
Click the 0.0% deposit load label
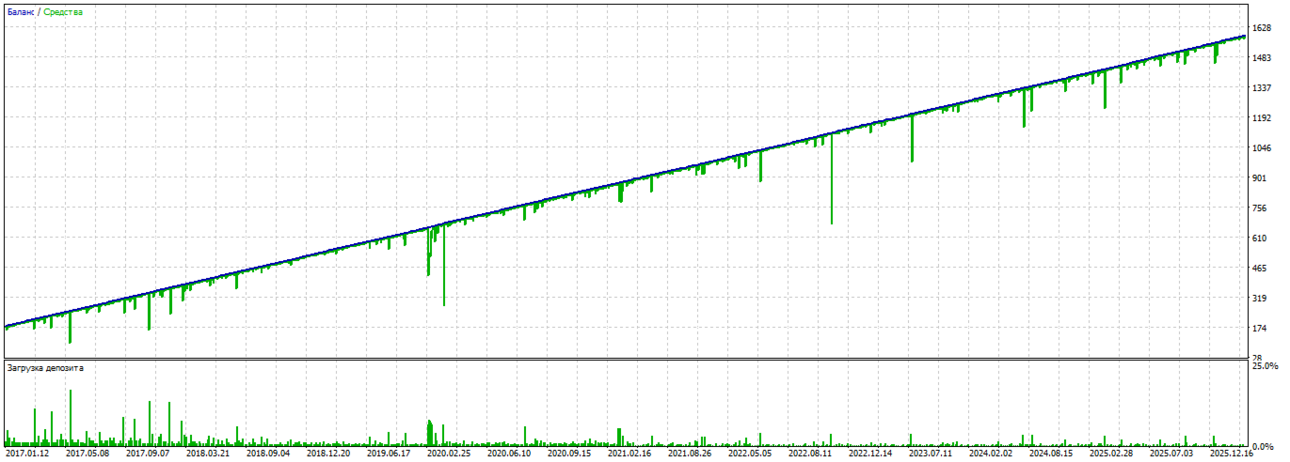[1264, 446]
